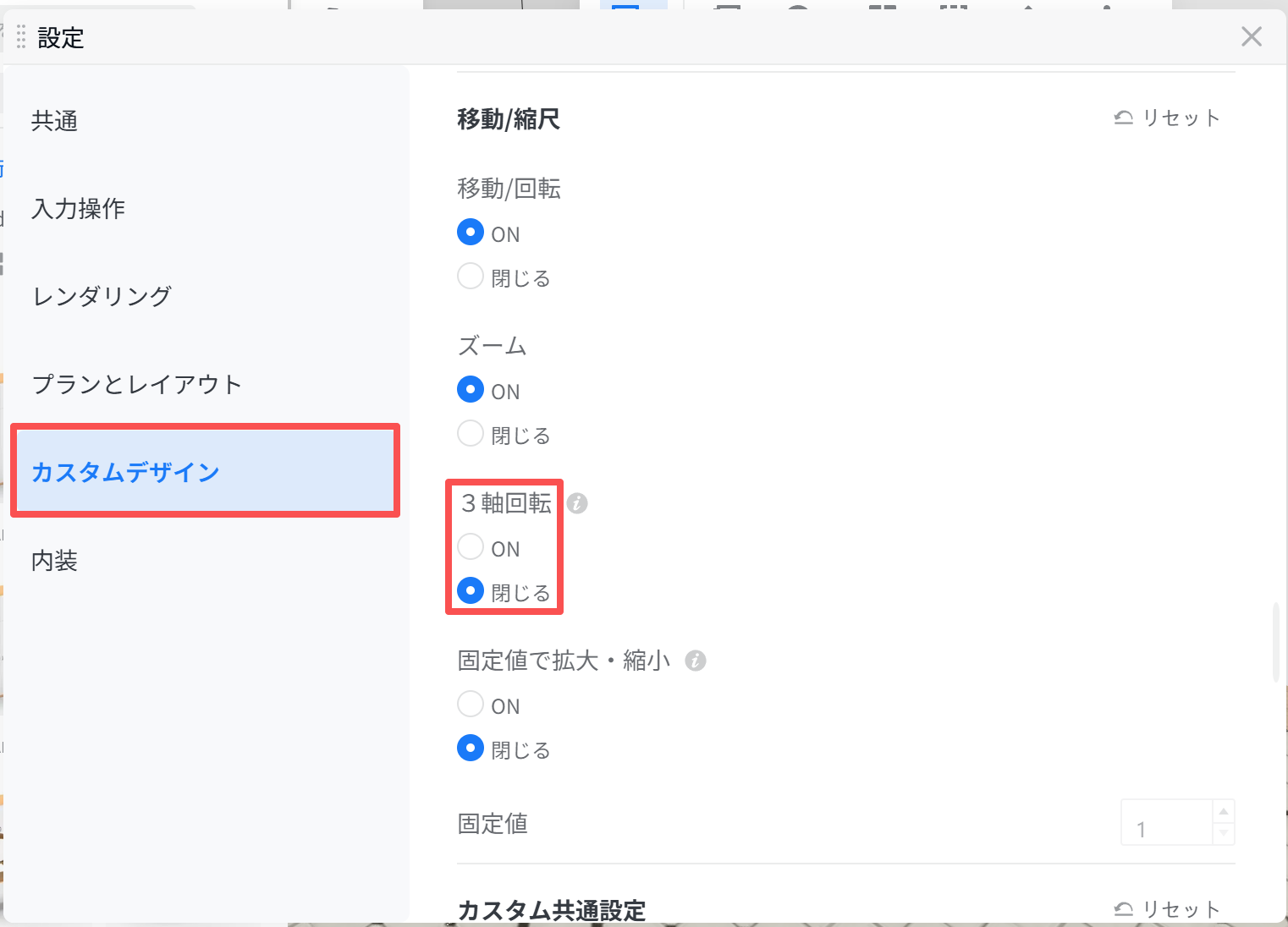
Task: Click the info icon beside 固定値で拡大・縮小
Action: point(696,661)
